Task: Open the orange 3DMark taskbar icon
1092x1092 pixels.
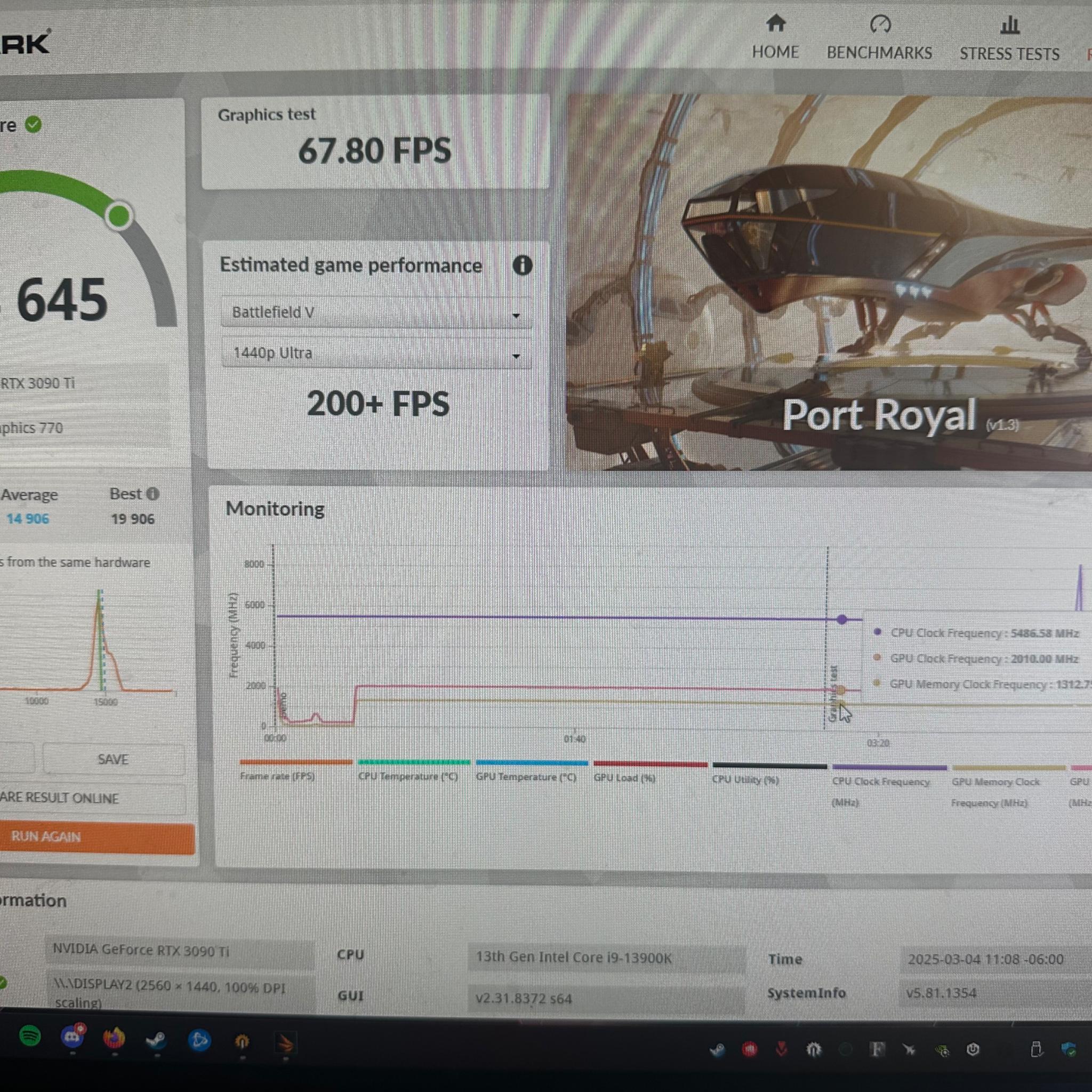Action: [285, 1043]
